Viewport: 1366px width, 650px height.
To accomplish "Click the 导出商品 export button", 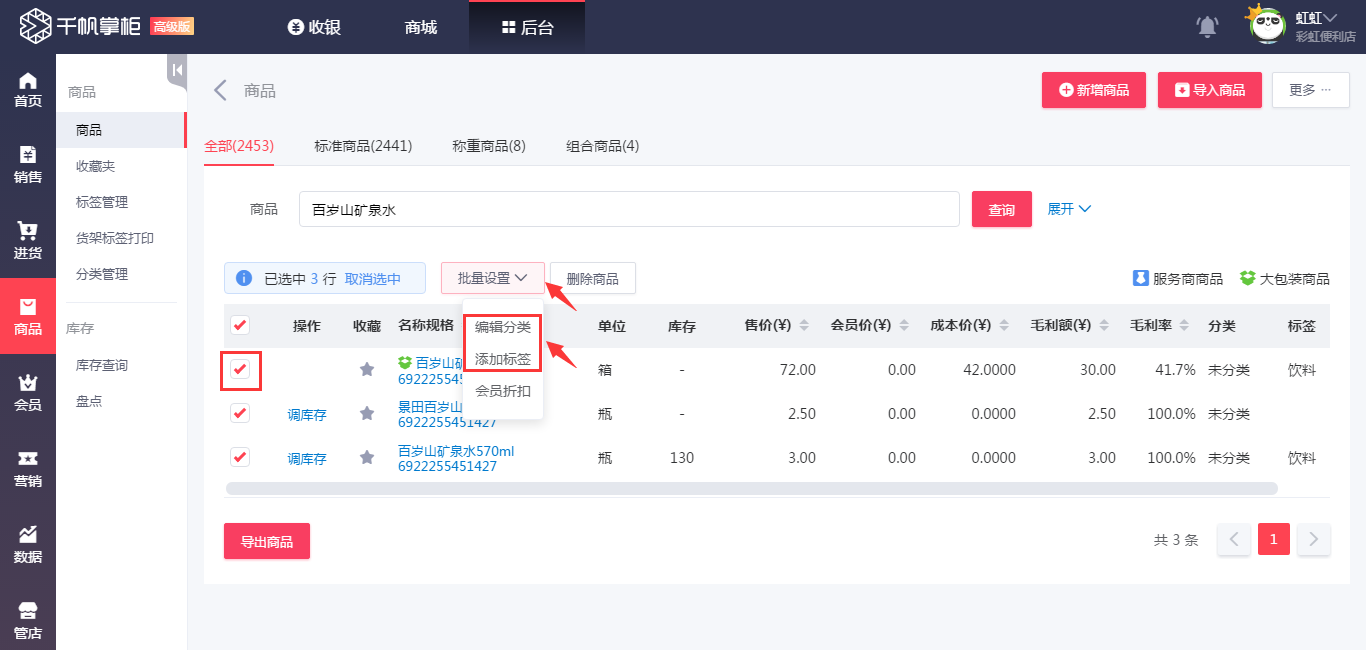I will click(x=266, y=541).
